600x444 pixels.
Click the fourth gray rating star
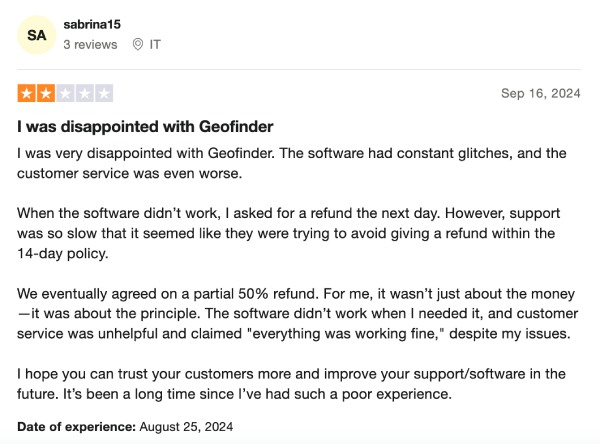85,94
